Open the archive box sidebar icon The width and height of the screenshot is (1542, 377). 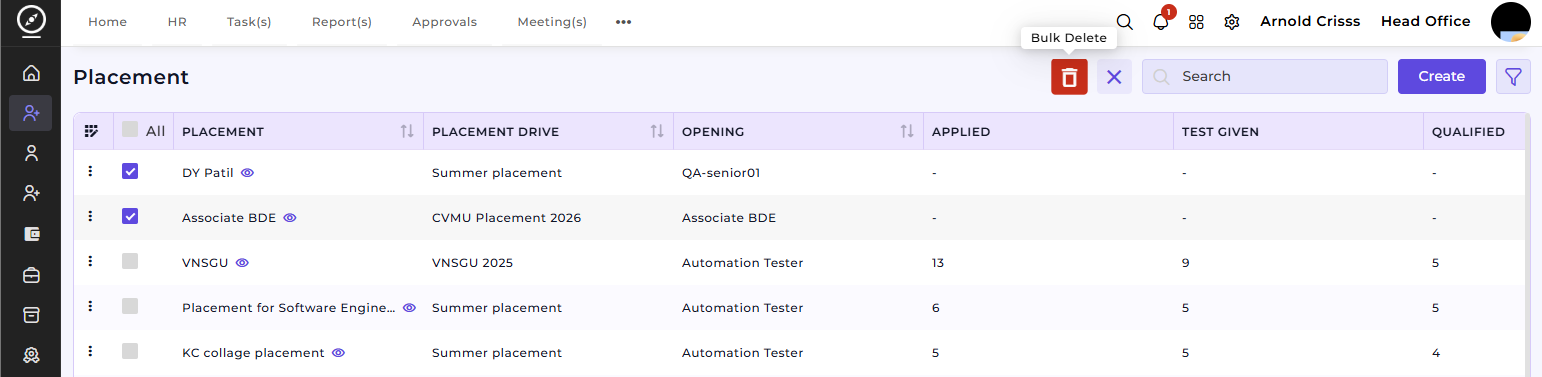tap(31, 314)
